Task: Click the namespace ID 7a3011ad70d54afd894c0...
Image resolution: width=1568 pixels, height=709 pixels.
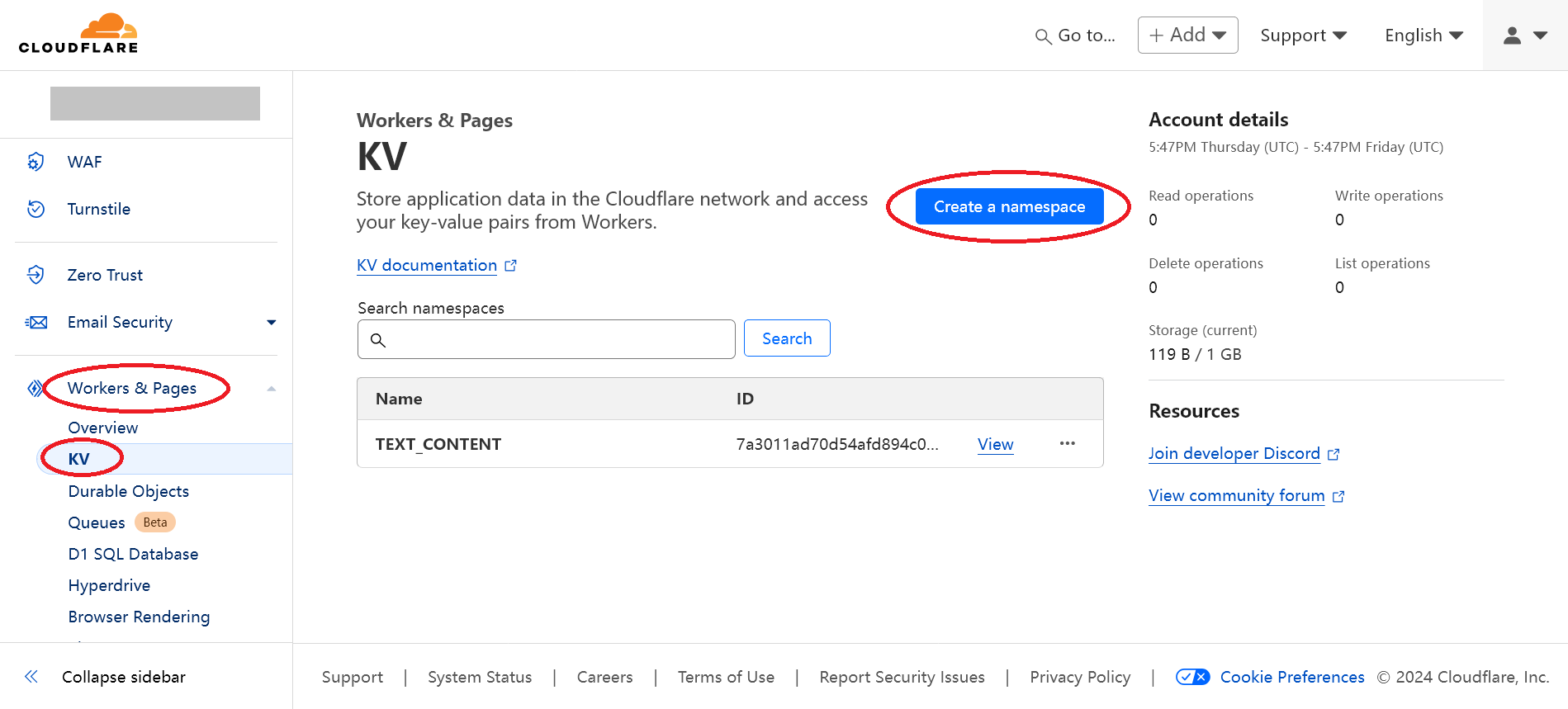Action: pos(837,444)
